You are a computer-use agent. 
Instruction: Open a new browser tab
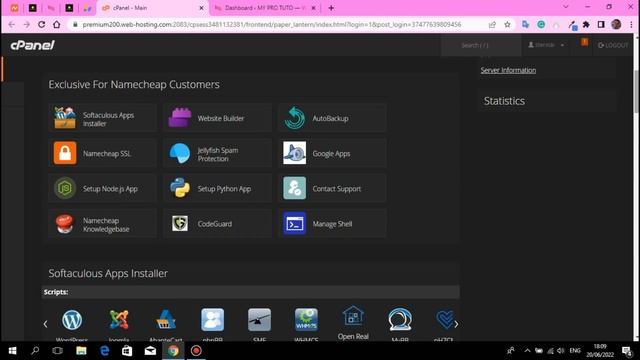(331, 8)
